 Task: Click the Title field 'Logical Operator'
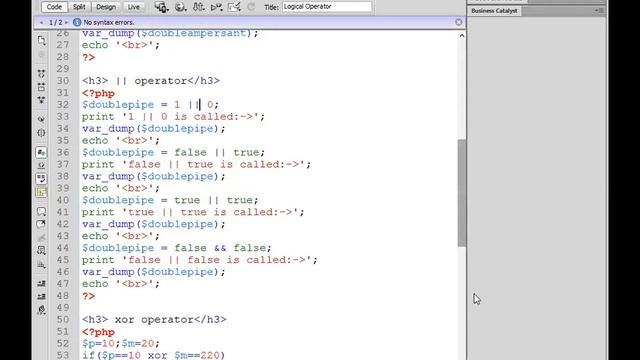point(327,7)
